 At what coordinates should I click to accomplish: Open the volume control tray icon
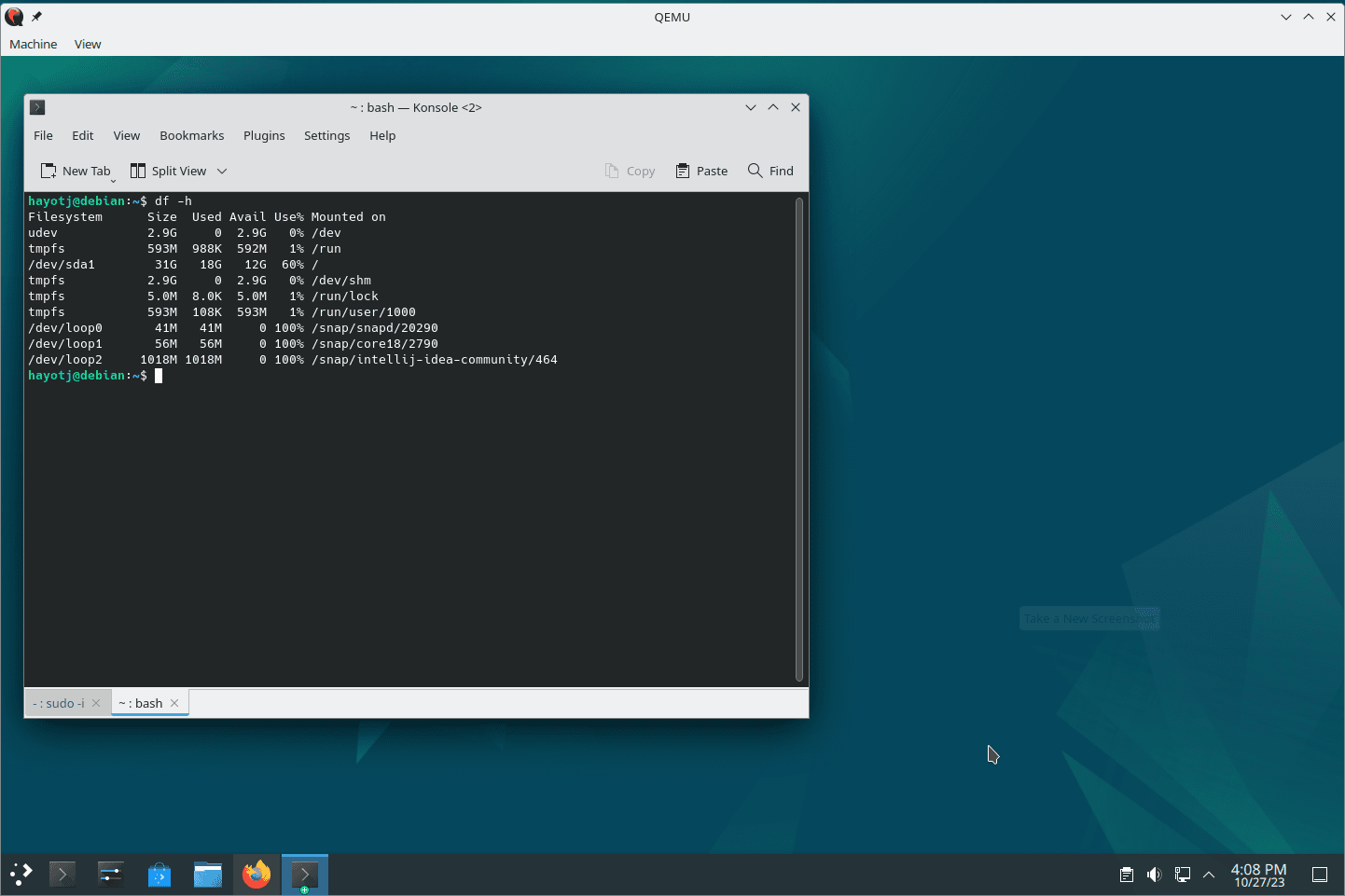coord(1154,875)
